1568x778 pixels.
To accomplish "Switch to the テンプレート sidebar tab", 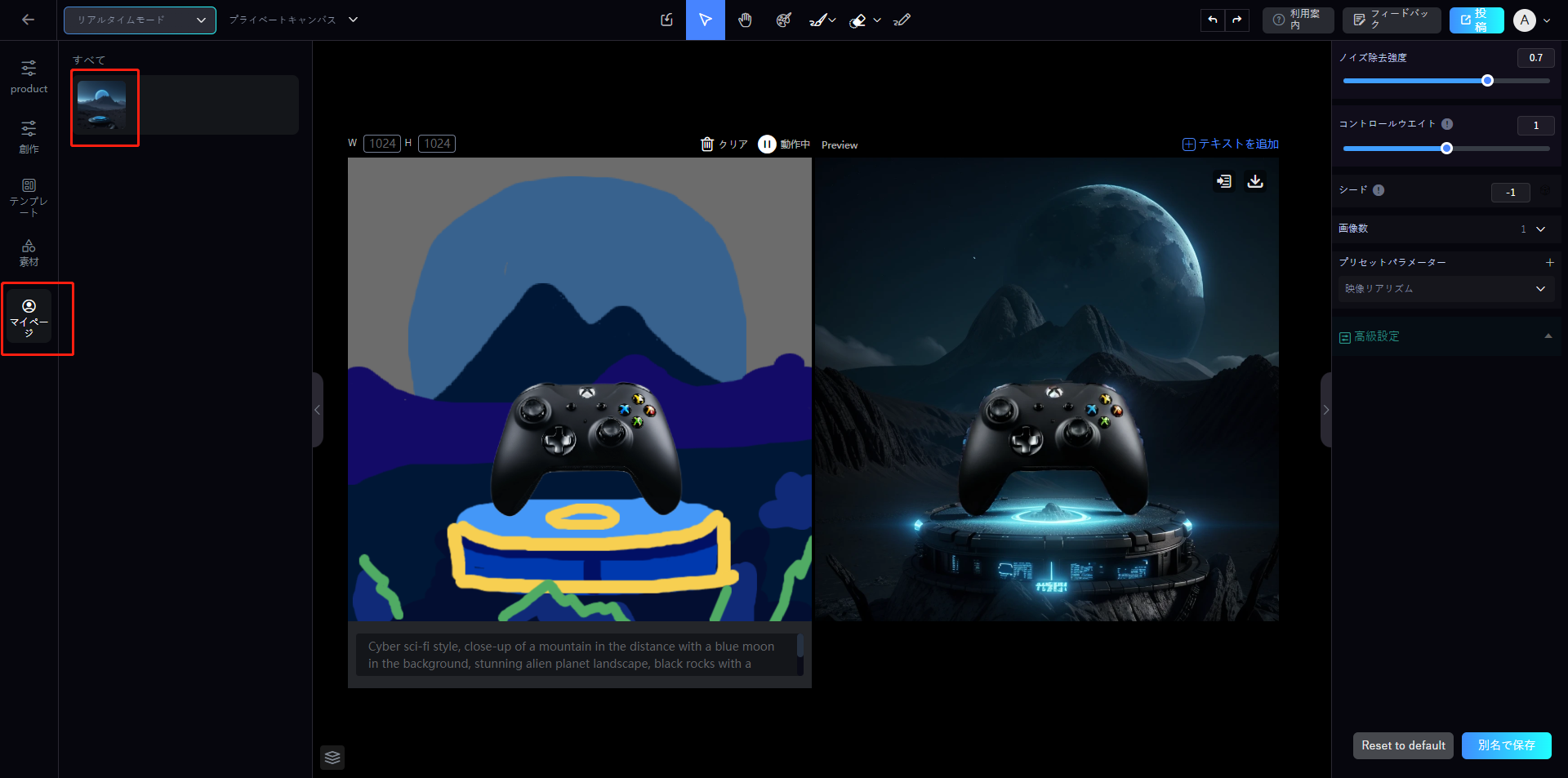I will [29, 197].
